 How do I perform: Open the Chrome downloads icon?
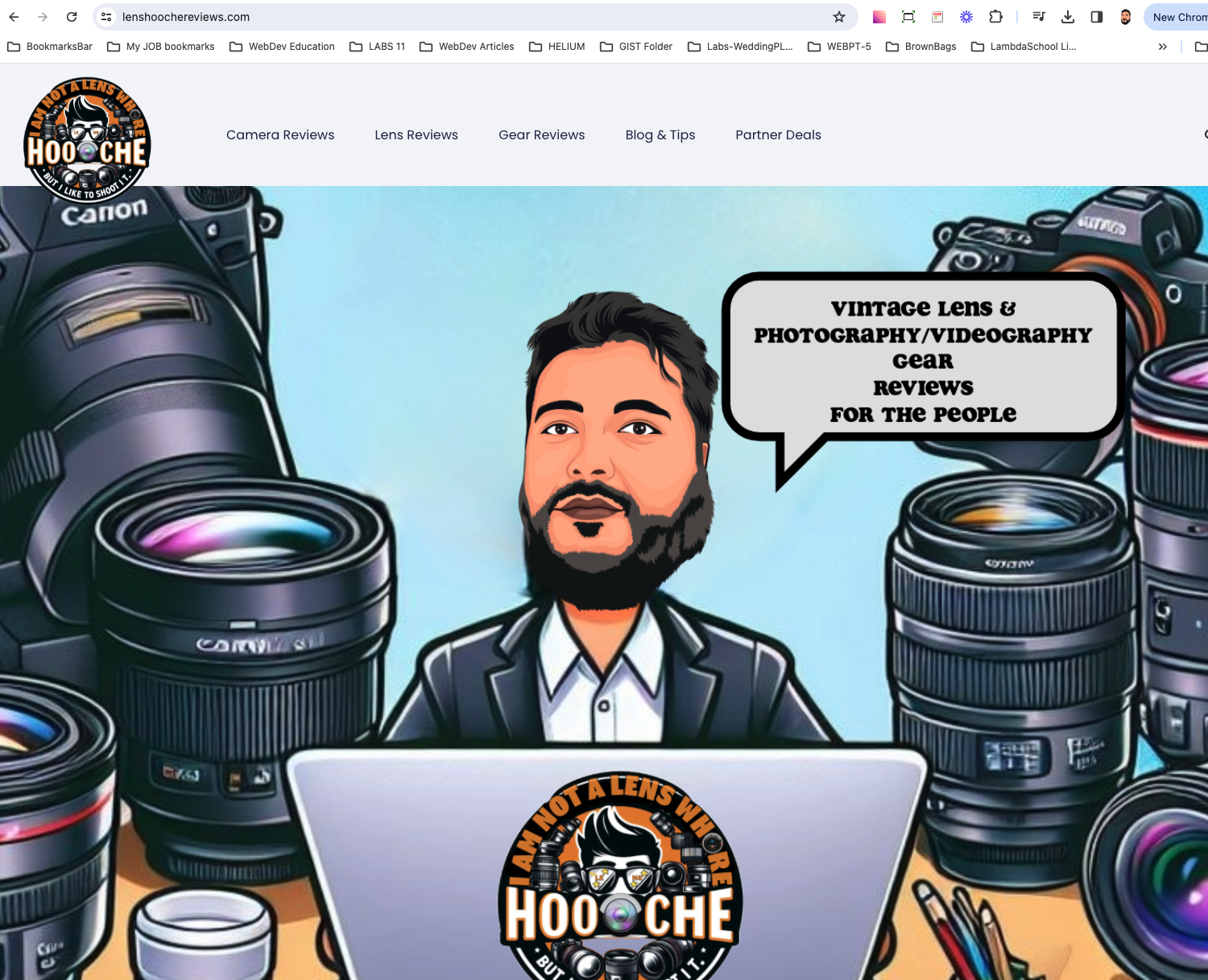(1068, 17)
